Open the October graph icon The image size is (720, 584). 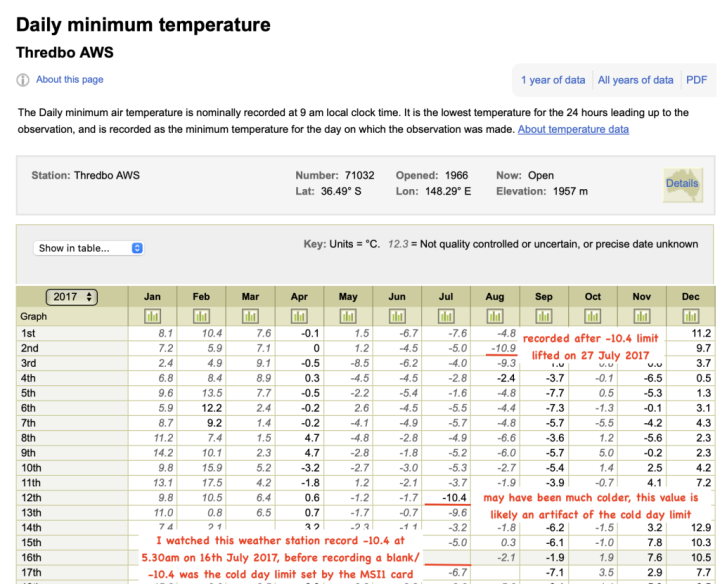pos(592,316)
